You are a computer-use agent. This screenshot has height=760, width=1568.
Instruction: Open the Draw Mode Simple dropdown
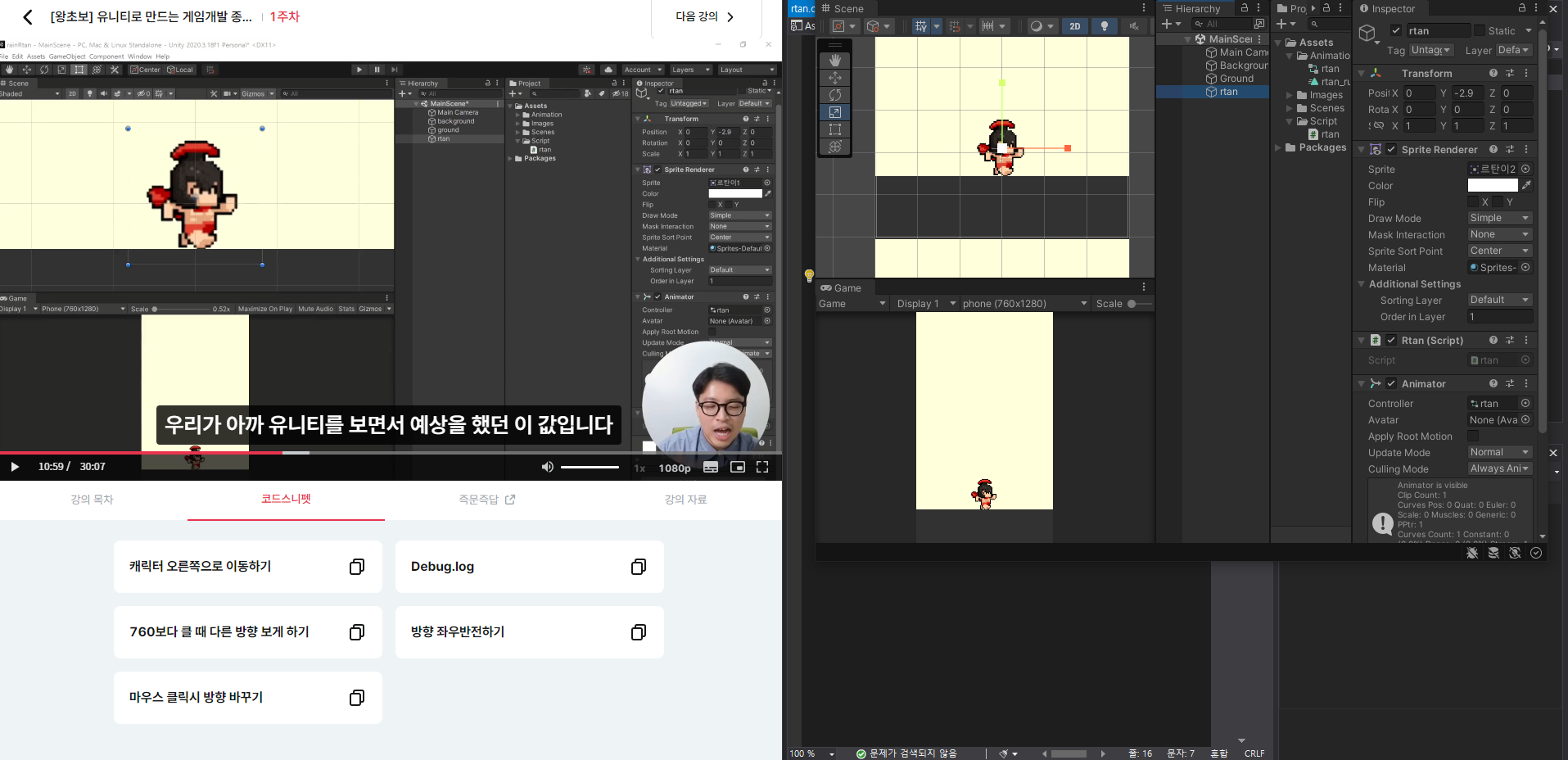[x=1499, y=219]
